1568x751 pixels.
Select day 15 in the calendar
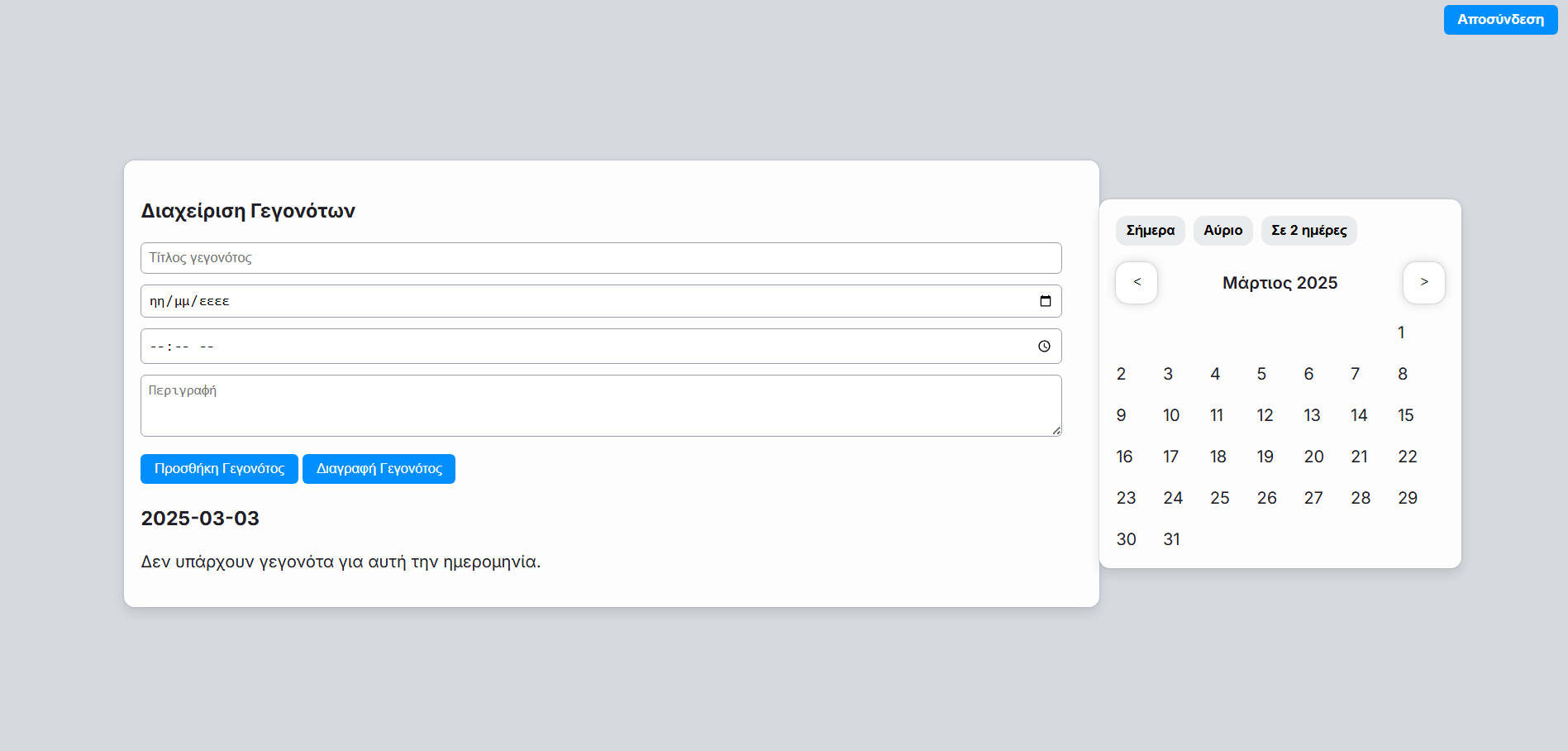pos(1406,415)
